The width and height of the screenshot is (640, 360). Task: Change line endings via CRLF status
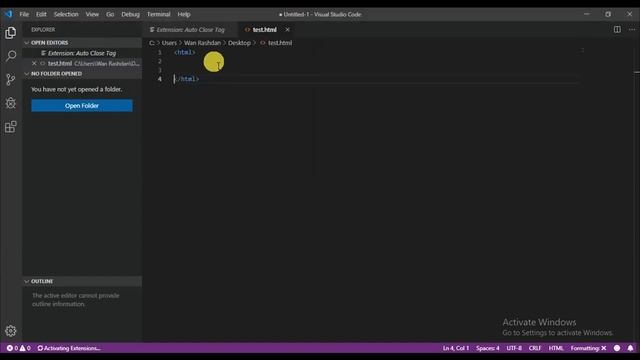pos(535,348)
